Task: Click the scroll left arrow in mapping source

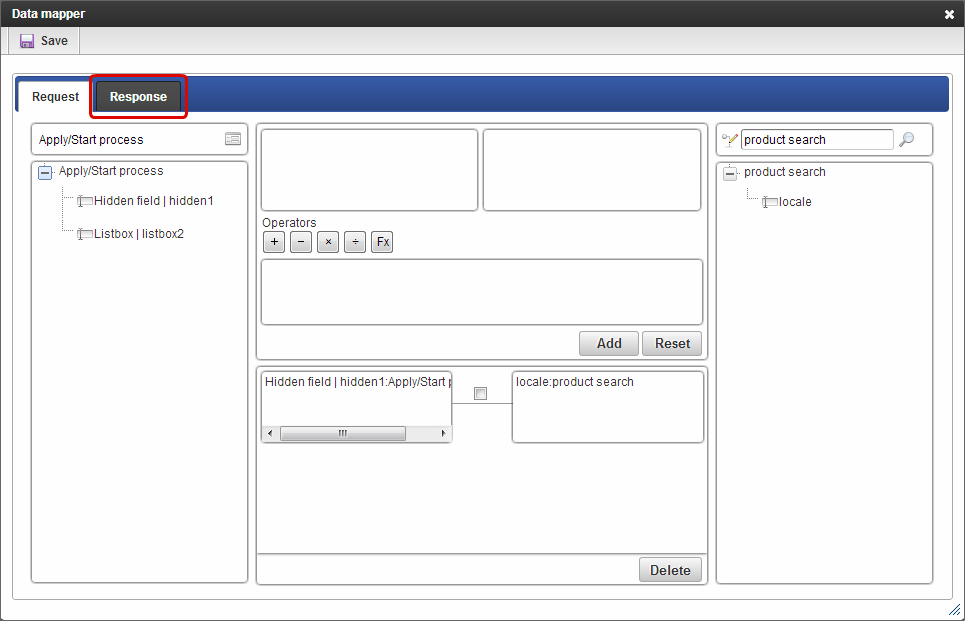Action: tap(270, 433)
